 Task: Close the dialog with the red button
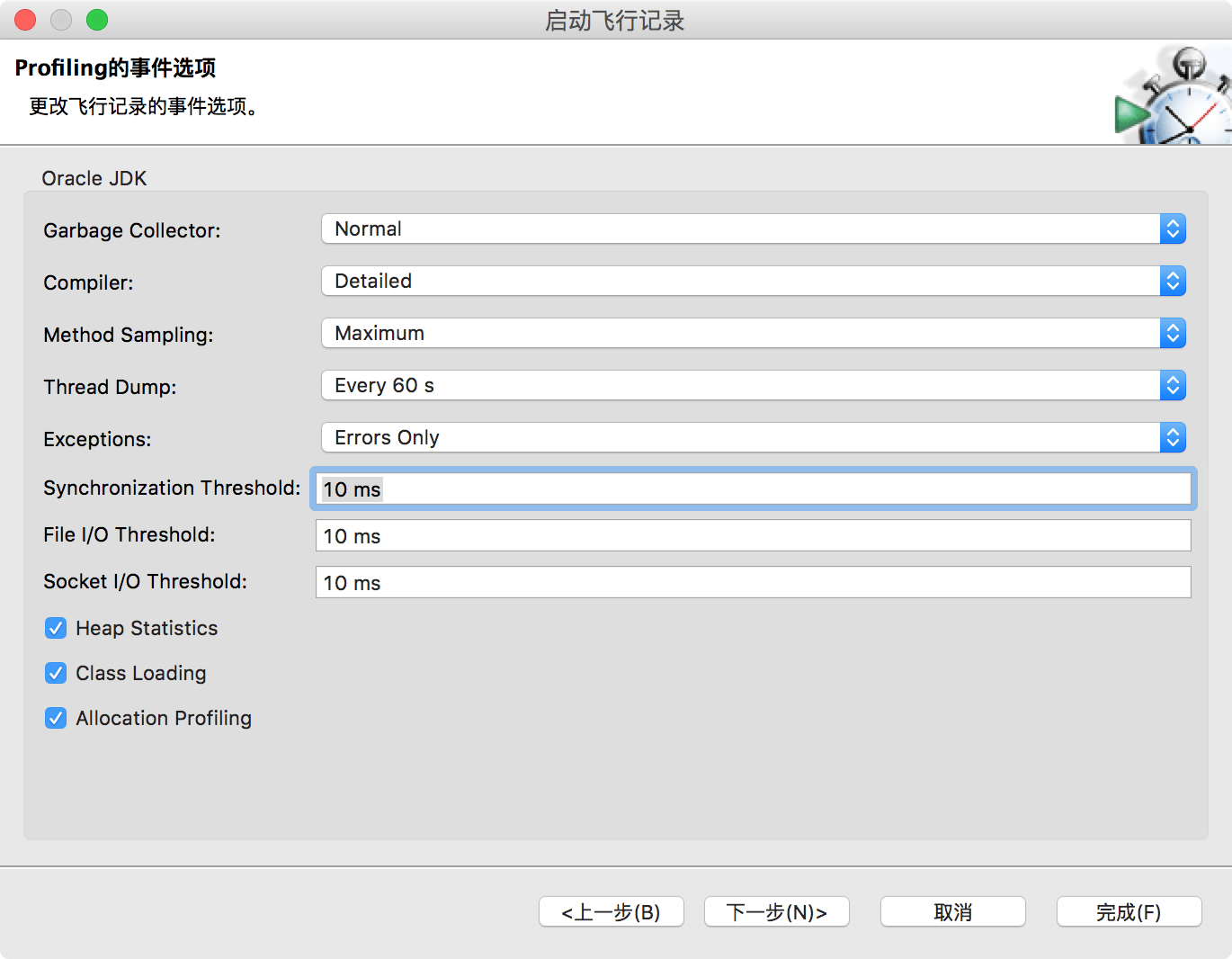click(x=26, y=20)
